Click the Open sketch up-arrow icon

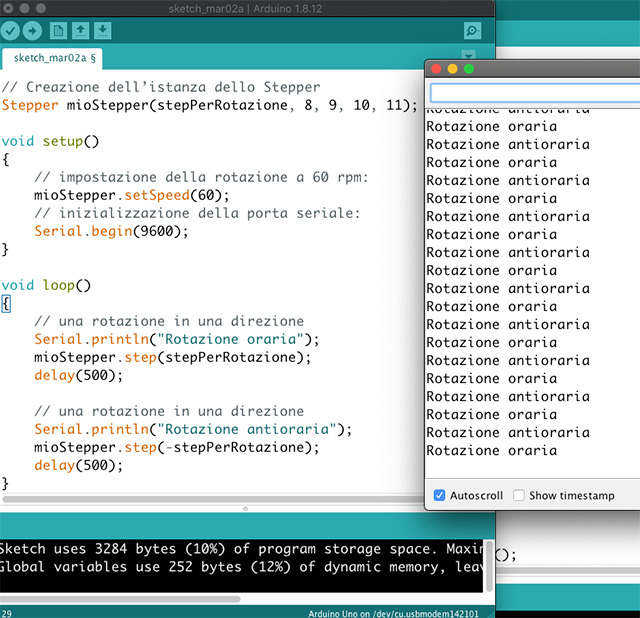[81, 32]
